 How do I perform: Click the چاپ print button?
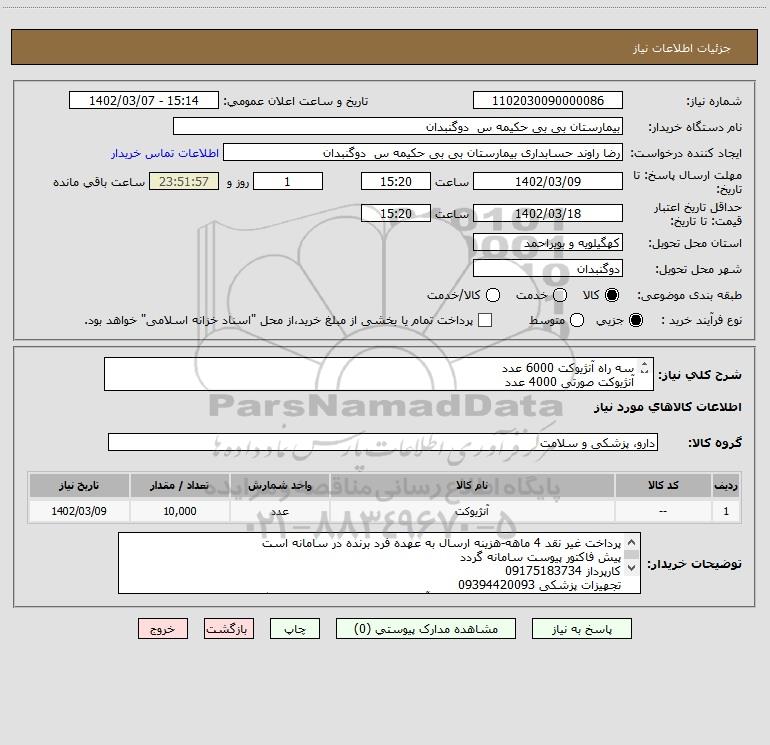pyautogui.click(x=295, y=629)
